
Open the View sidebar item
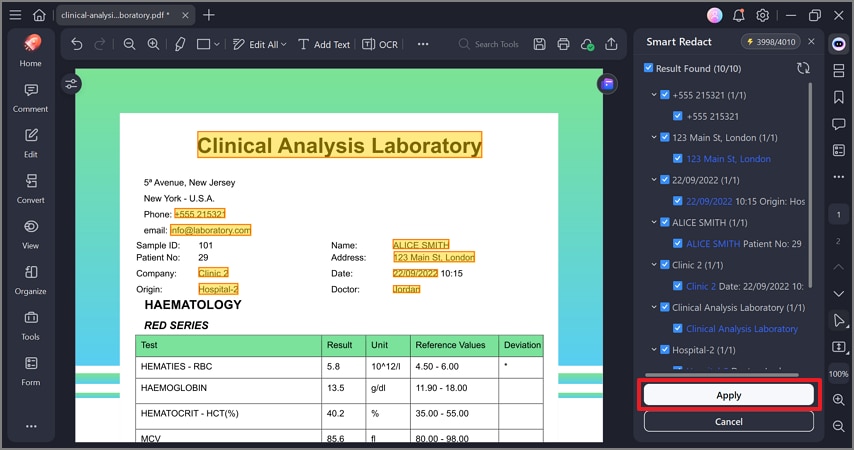click(30, 235)
